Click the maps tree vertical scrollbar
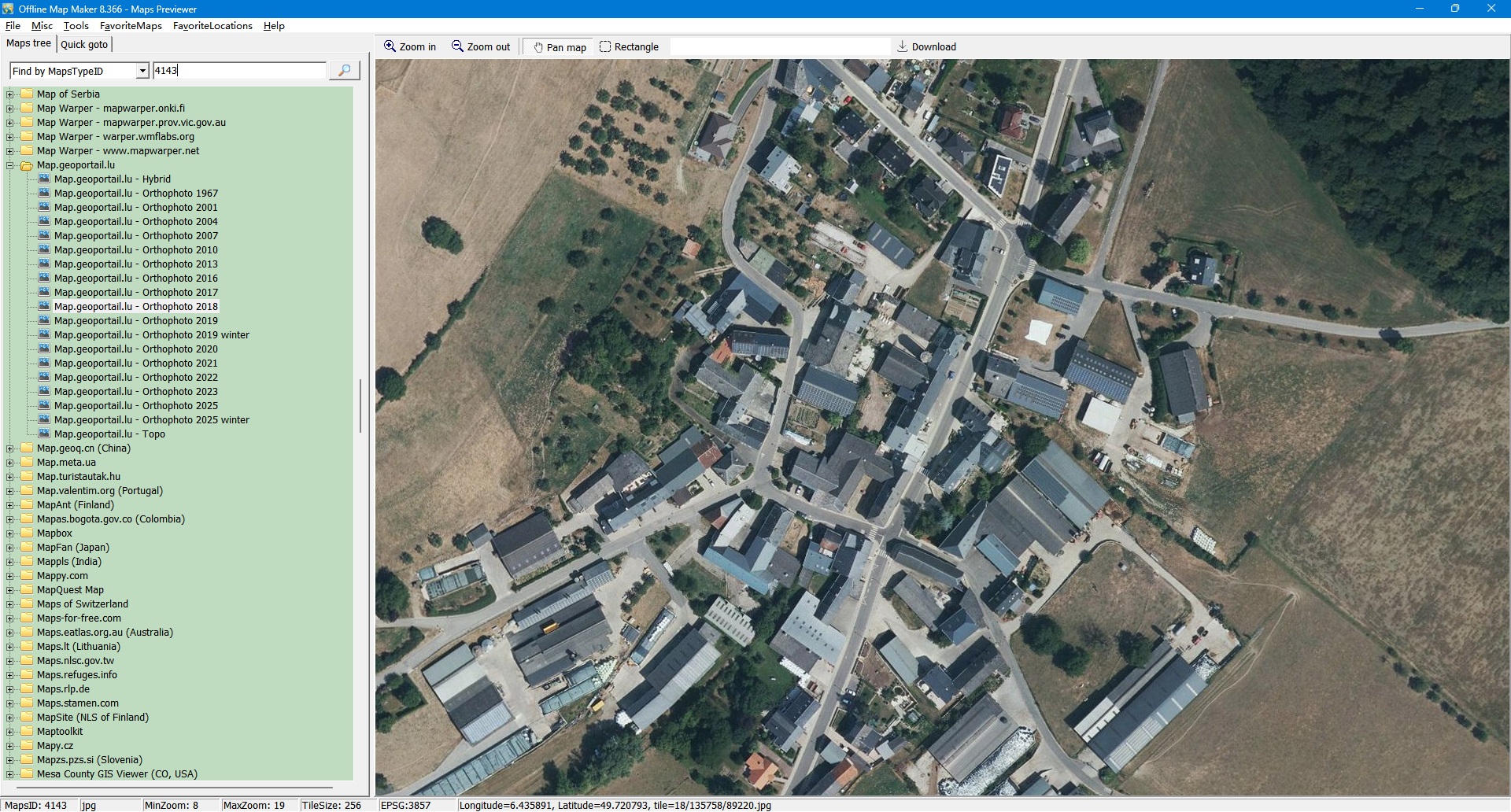Viewport: 1511px width, 812px height. [x=360, y=406]
